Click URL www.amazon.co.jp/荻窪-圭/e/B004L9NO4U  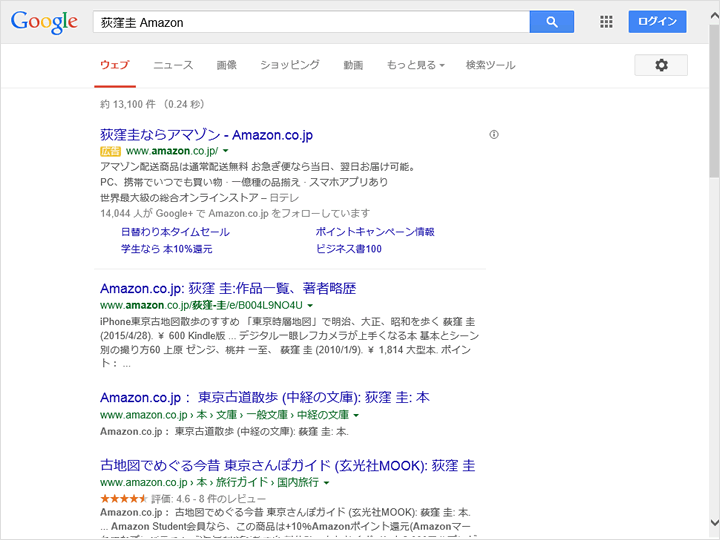pos(201,305)
